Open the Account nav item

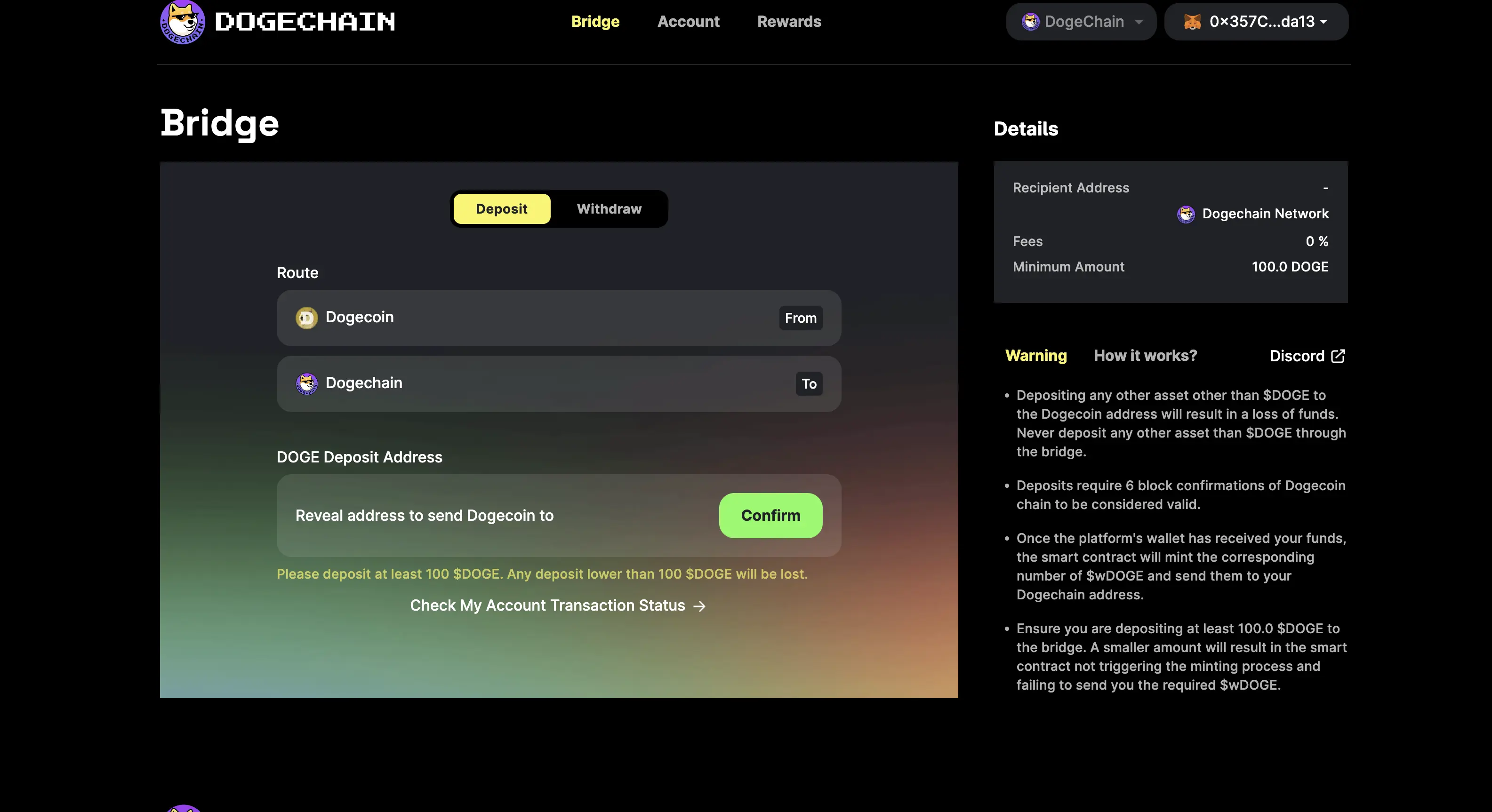688,22
